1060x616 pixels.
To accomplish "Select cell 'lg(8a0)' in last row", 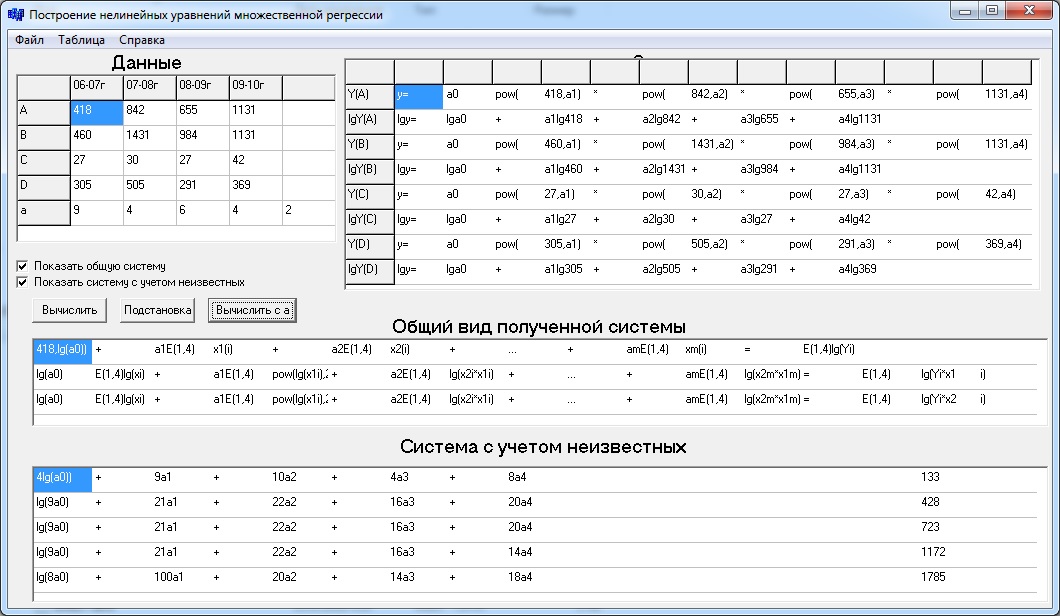I will point(62,579).
